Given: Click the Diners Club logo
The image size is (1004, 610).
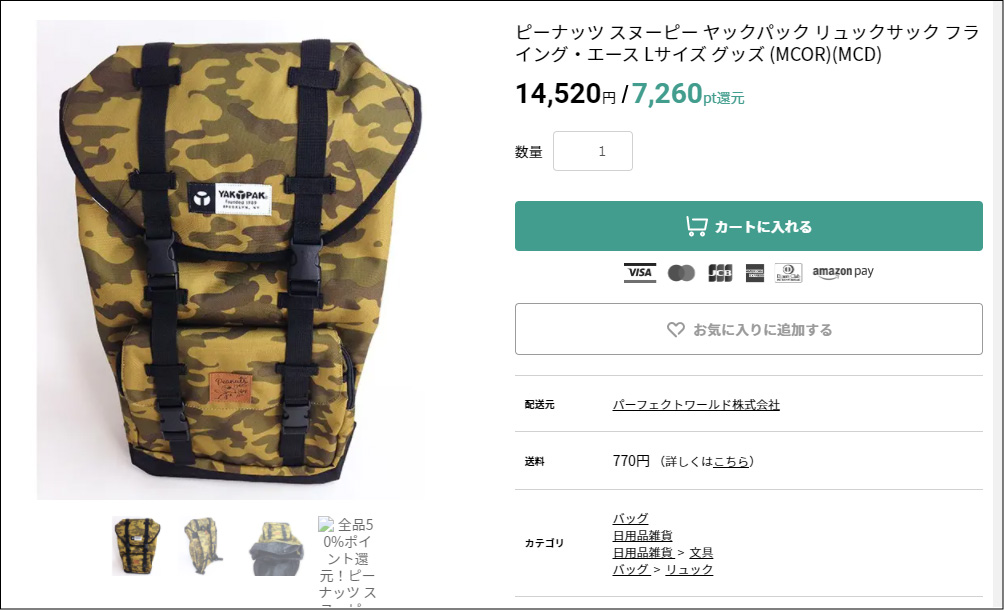Looking at the screenshot, I should click(788, 273).
